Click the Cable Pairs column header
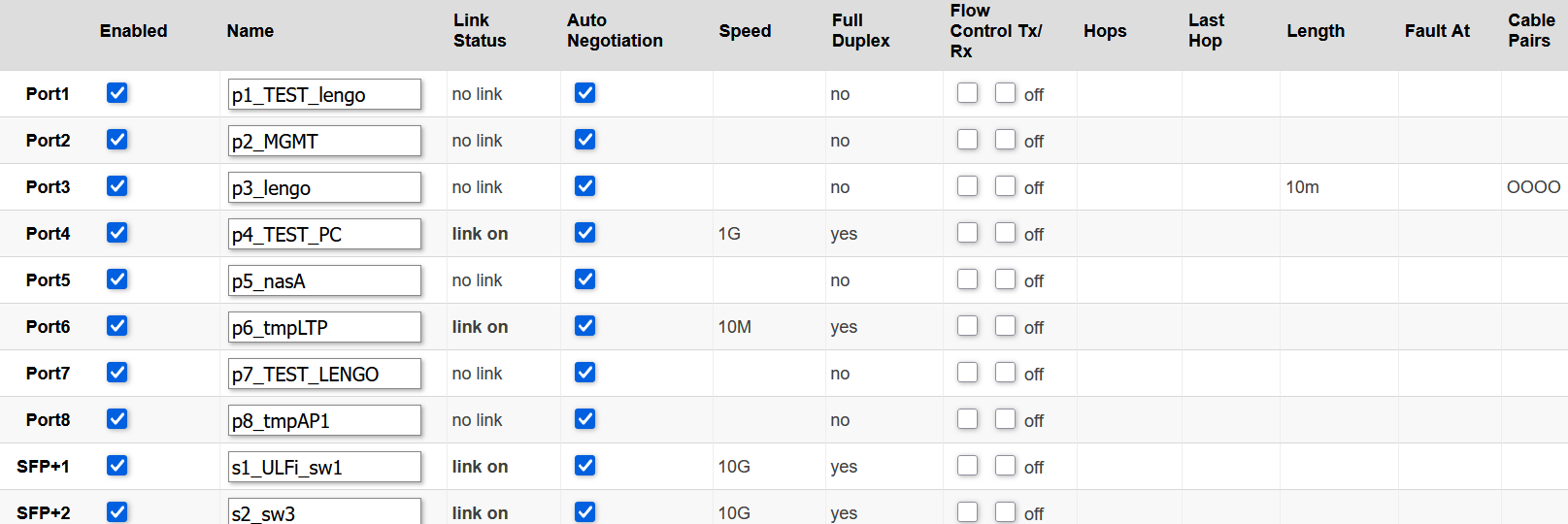Image resolution: width=1568 pixels, height=524 pixels. (1531, 31)
